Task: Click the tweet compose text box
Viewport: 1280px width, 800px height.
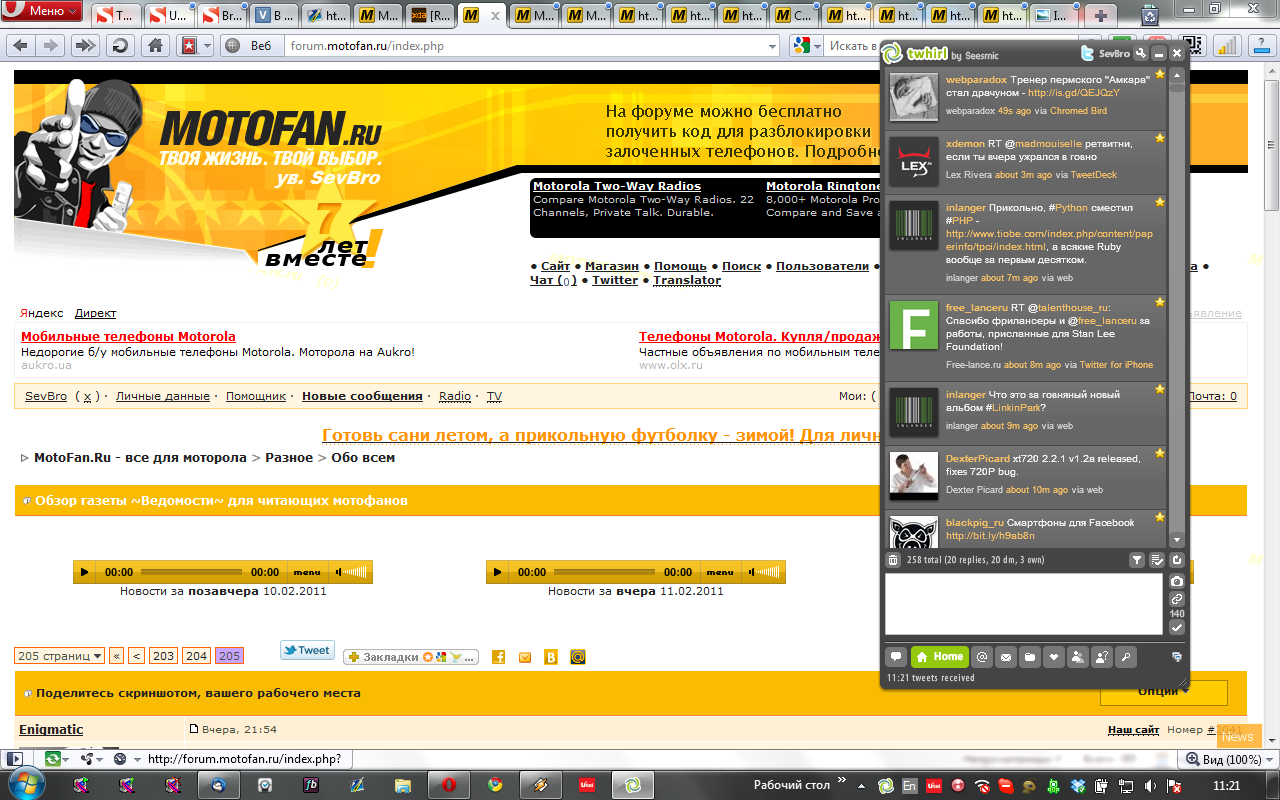Action: pos(1024,604)
